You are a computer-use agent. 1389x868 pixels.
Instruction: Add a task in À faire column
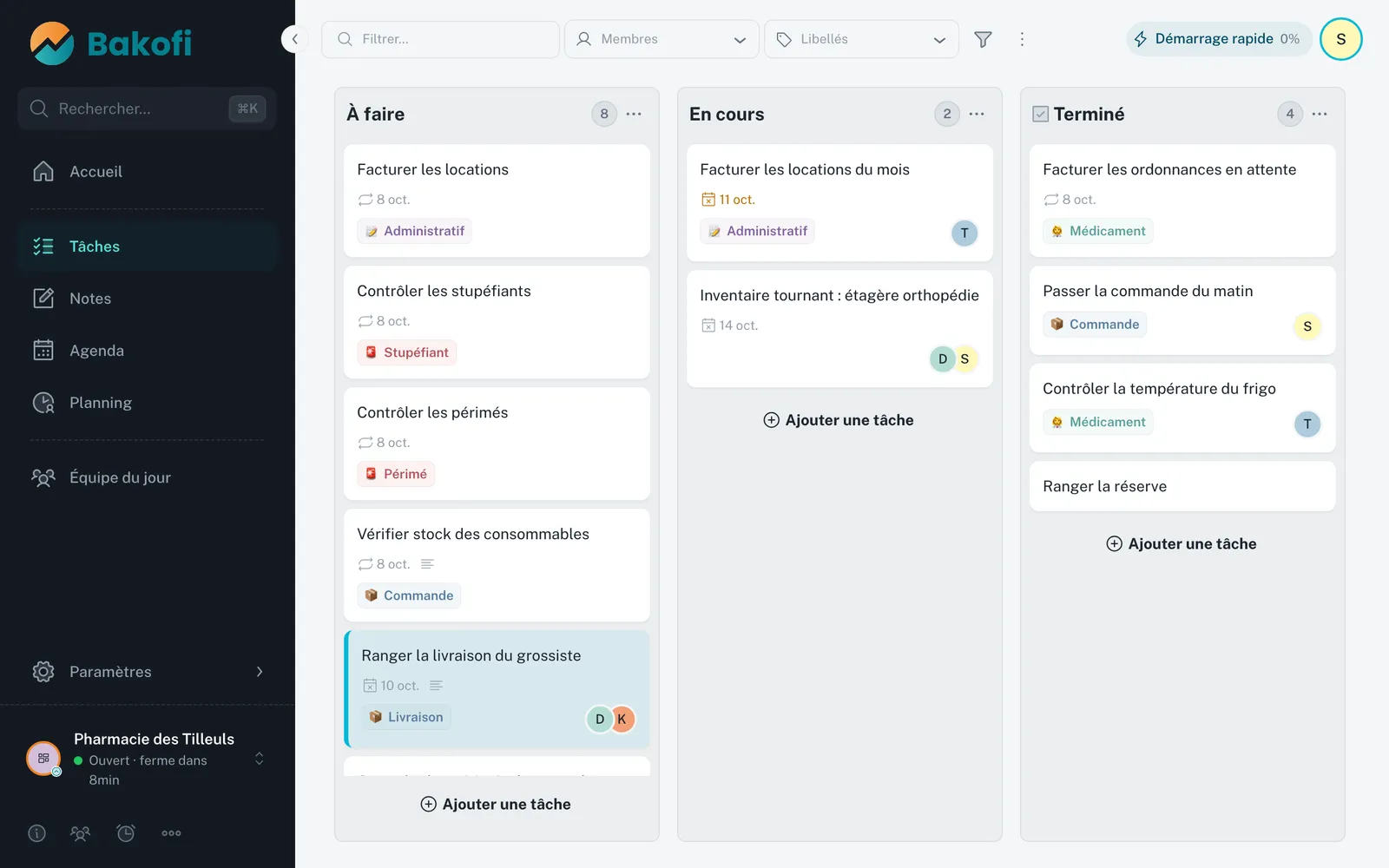pyautogui.click(x=496, y=804)
